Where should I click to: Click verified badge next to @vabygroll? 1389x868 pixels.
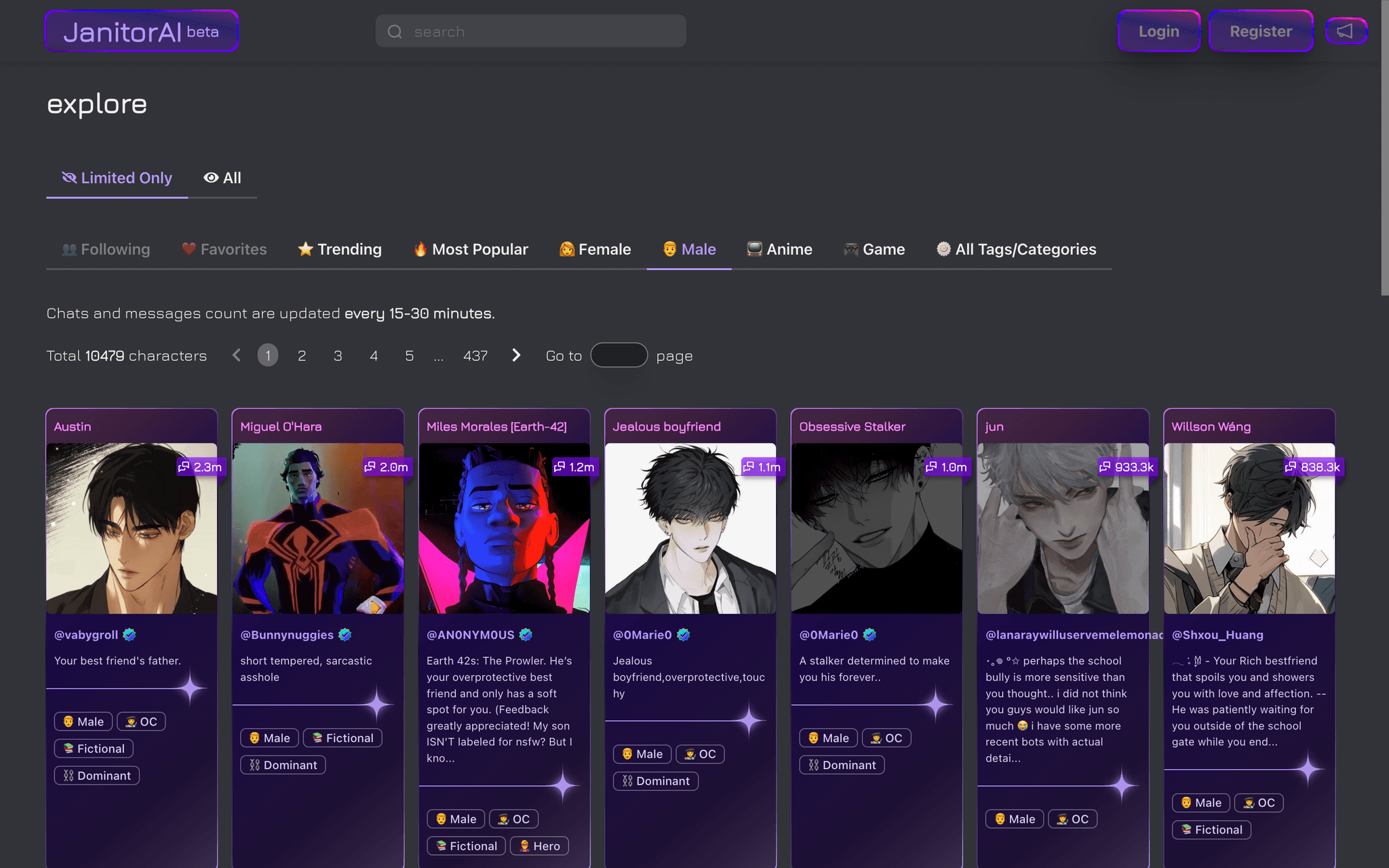pyautogui.click(x=130, y=635)
